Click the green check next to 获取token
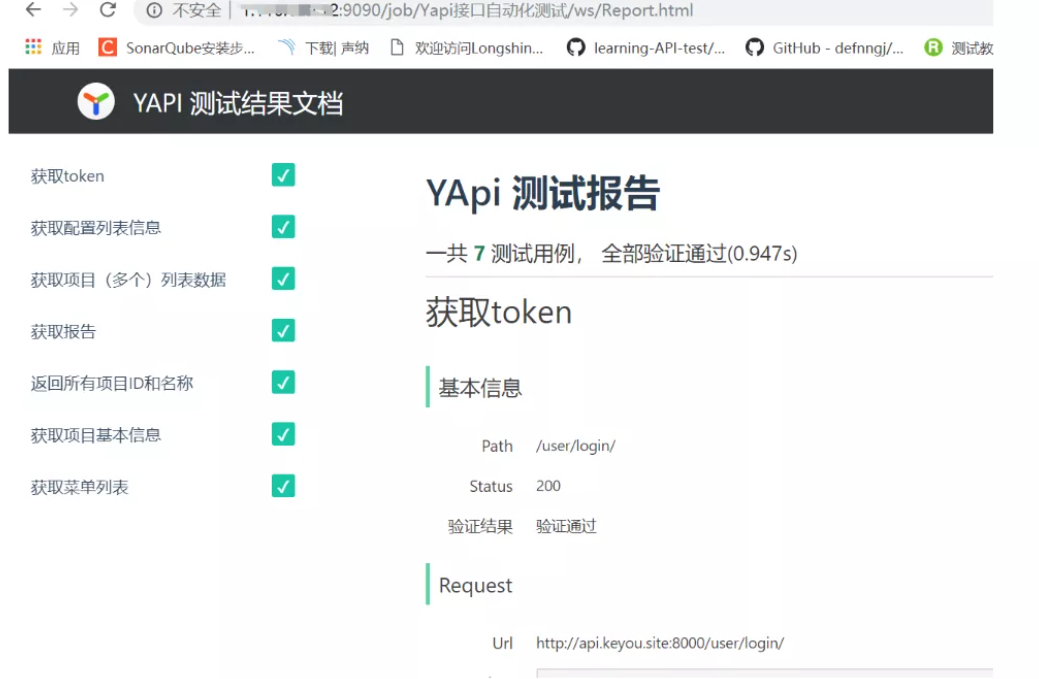 pyautogui.click(x=283, y=175)
